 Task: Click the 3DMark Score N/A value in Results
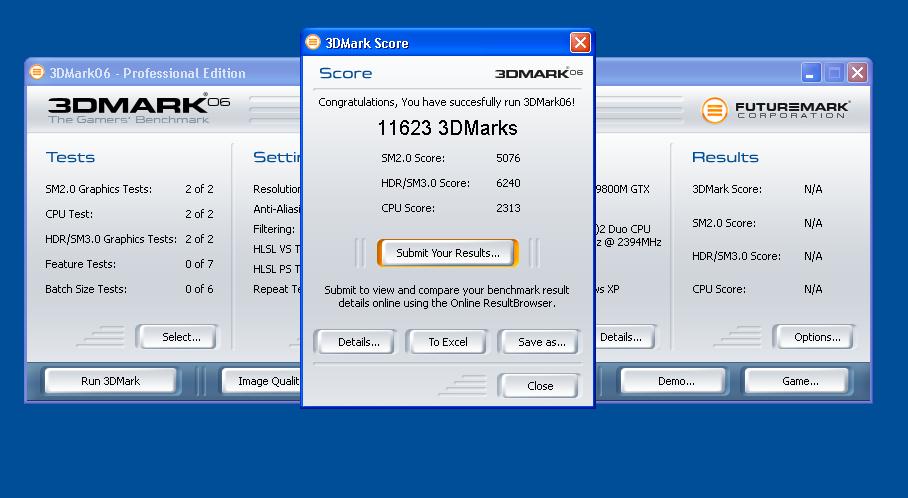click(x=813, y=189)
